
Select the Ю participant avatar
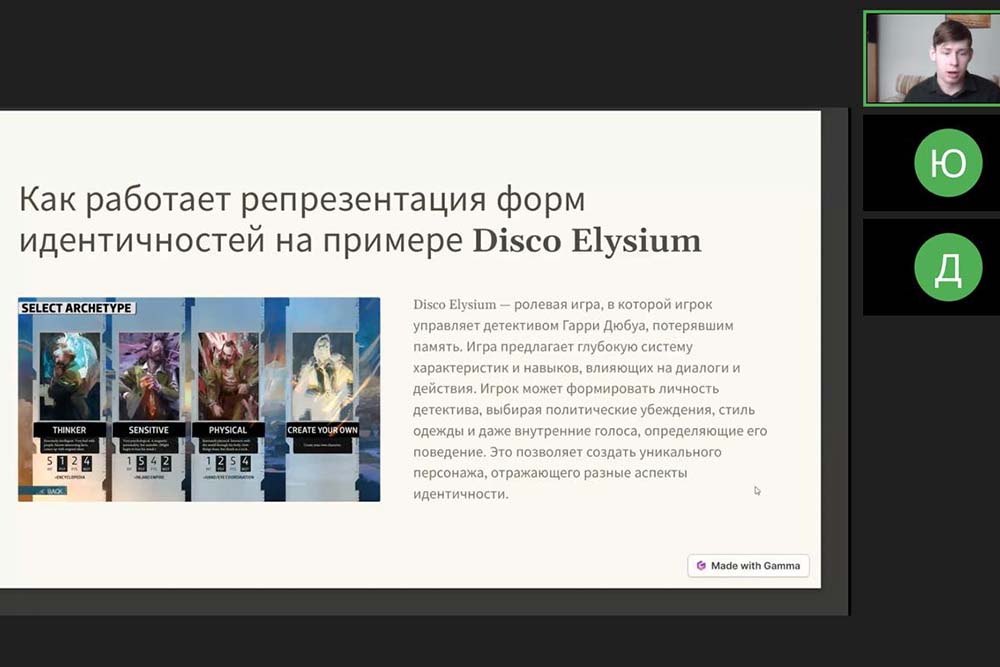point(948,162)
